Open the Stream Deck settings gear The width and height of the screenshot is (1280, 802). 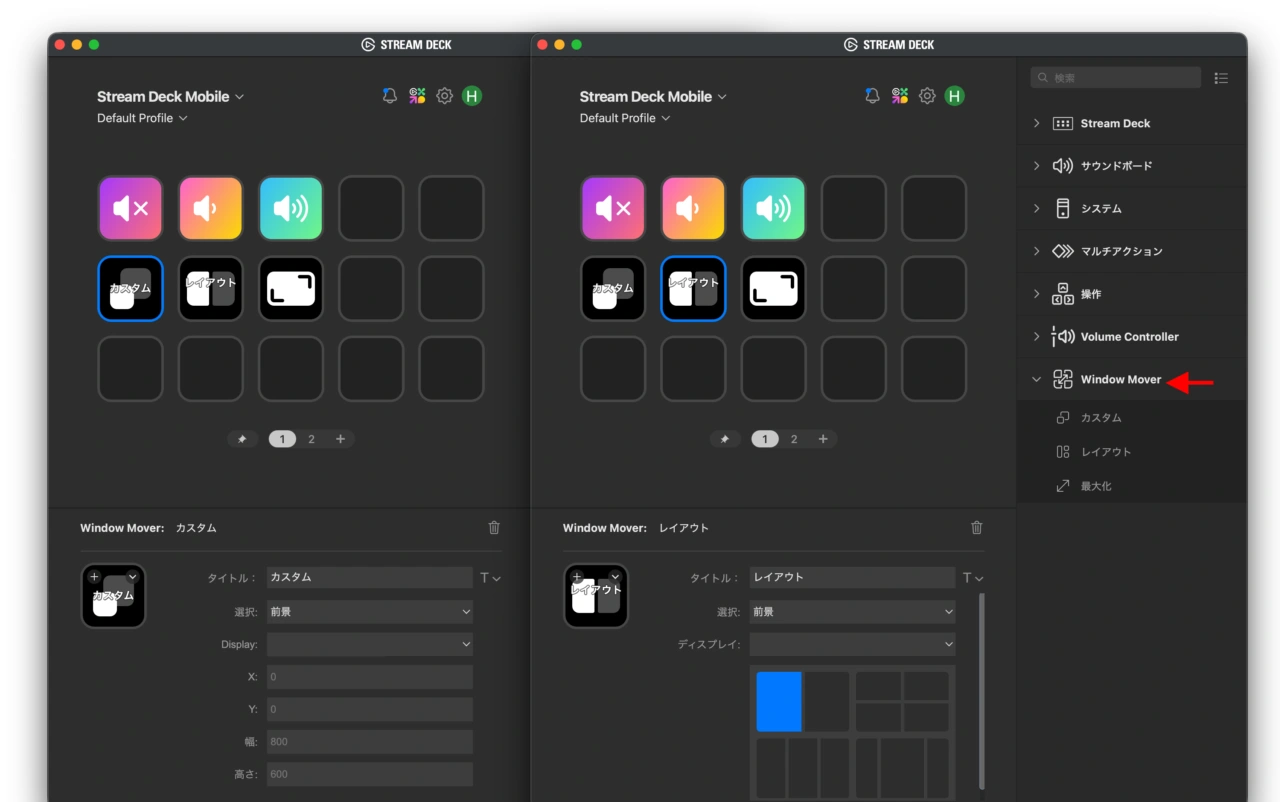[445, 96]
